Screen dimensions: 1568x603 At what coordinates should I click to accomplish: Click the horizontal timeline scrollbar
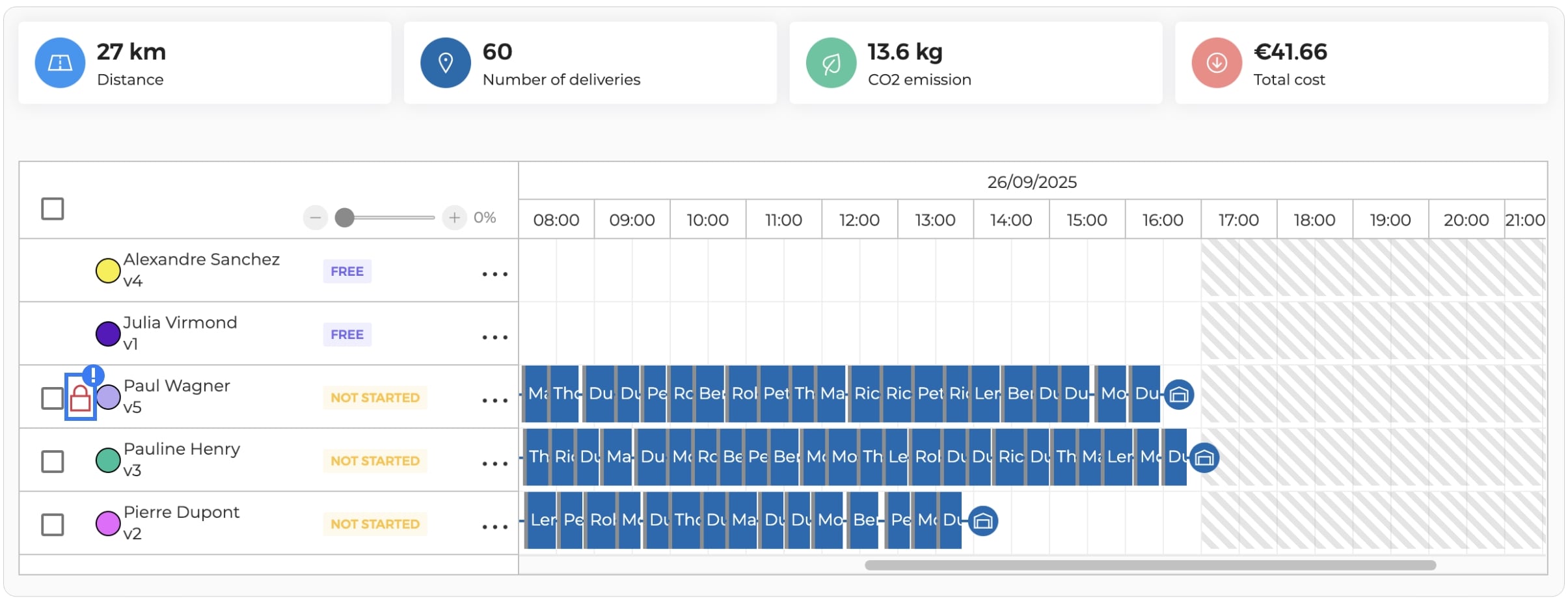coord(1150,565)
